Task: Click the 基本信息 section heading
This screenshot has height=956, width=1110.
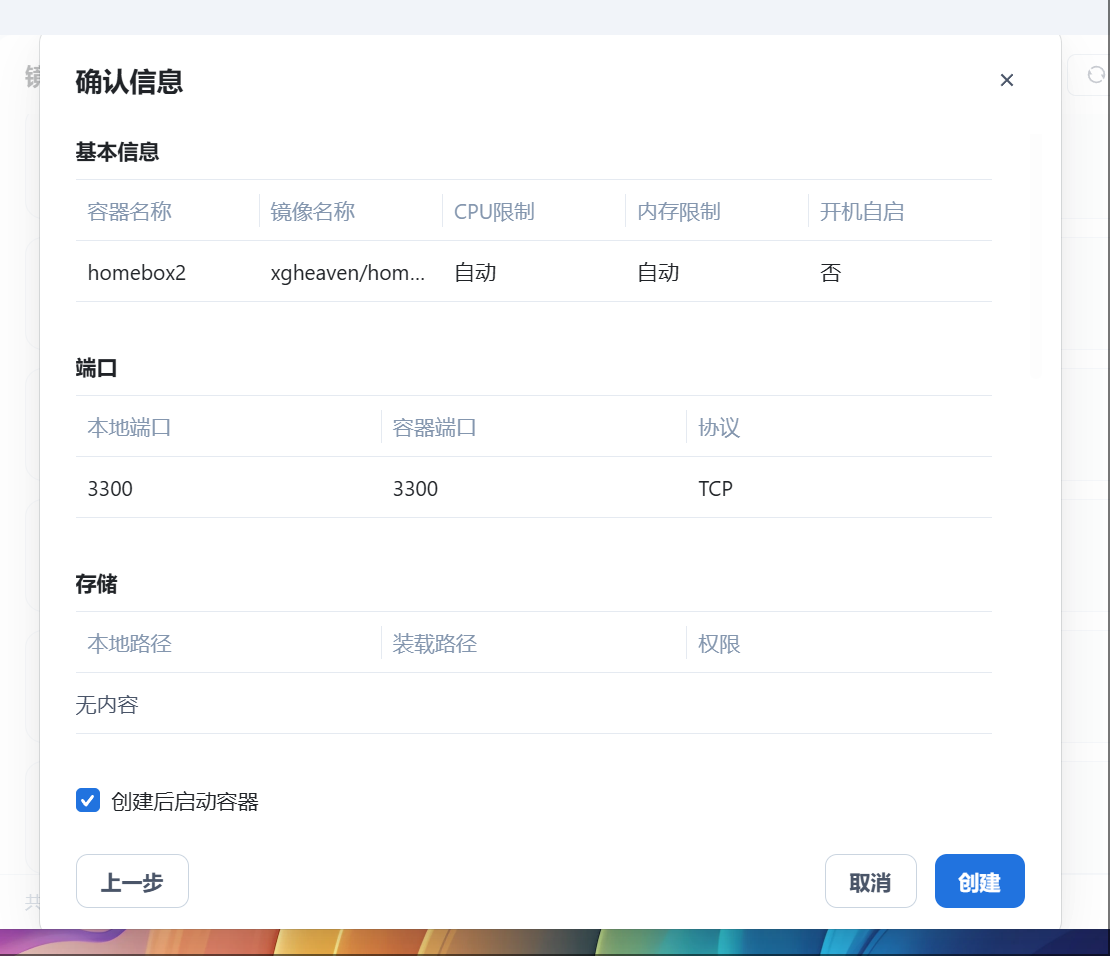Action: (x=118, y=152)
